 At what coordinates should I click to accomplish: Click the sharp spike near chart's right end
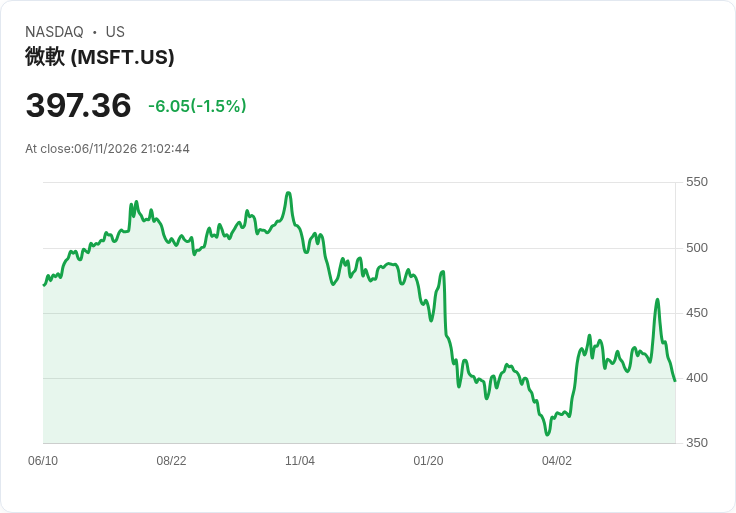pos(657,299)
